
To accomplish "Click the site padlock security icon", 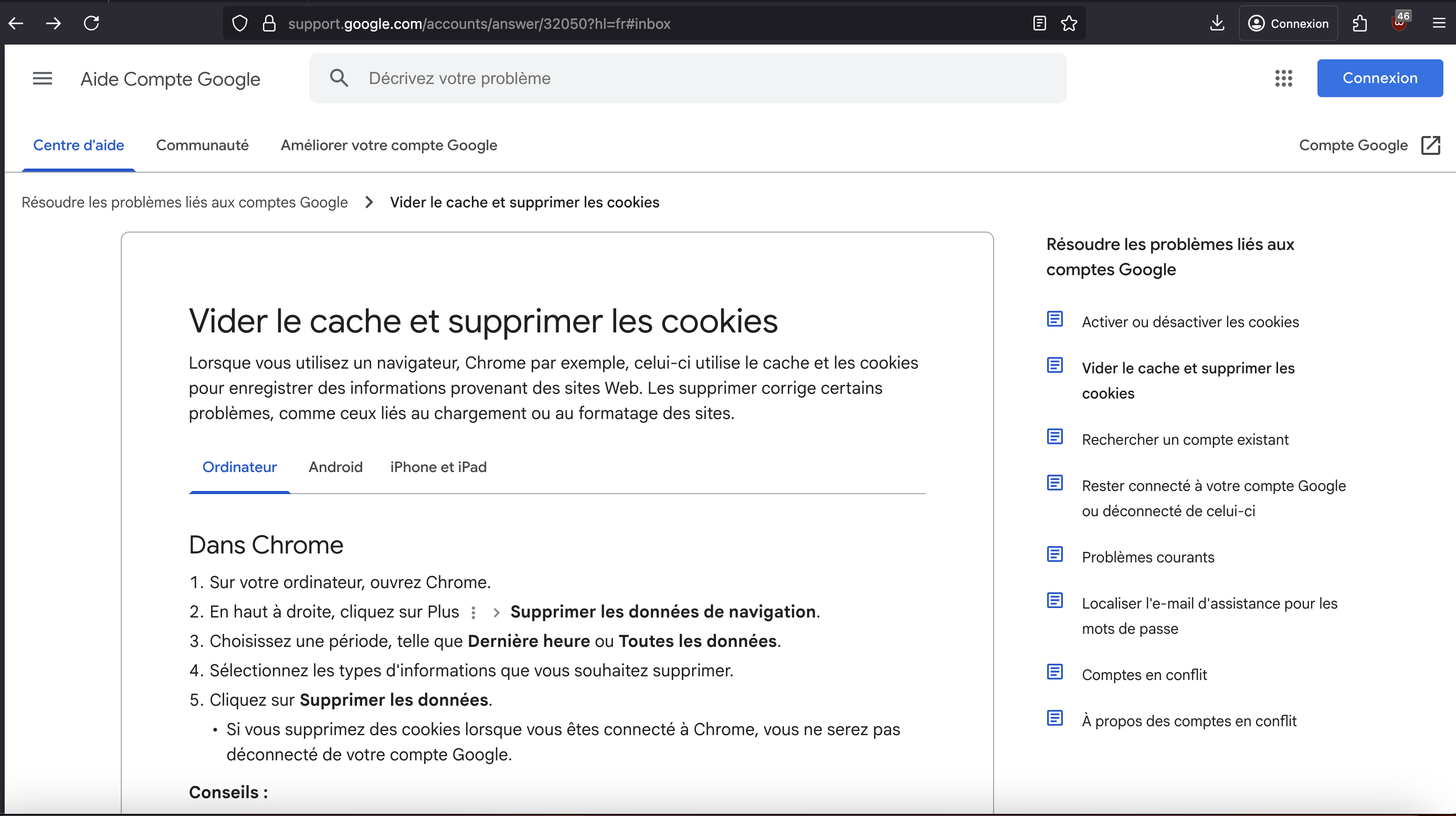I will [270, 24].
